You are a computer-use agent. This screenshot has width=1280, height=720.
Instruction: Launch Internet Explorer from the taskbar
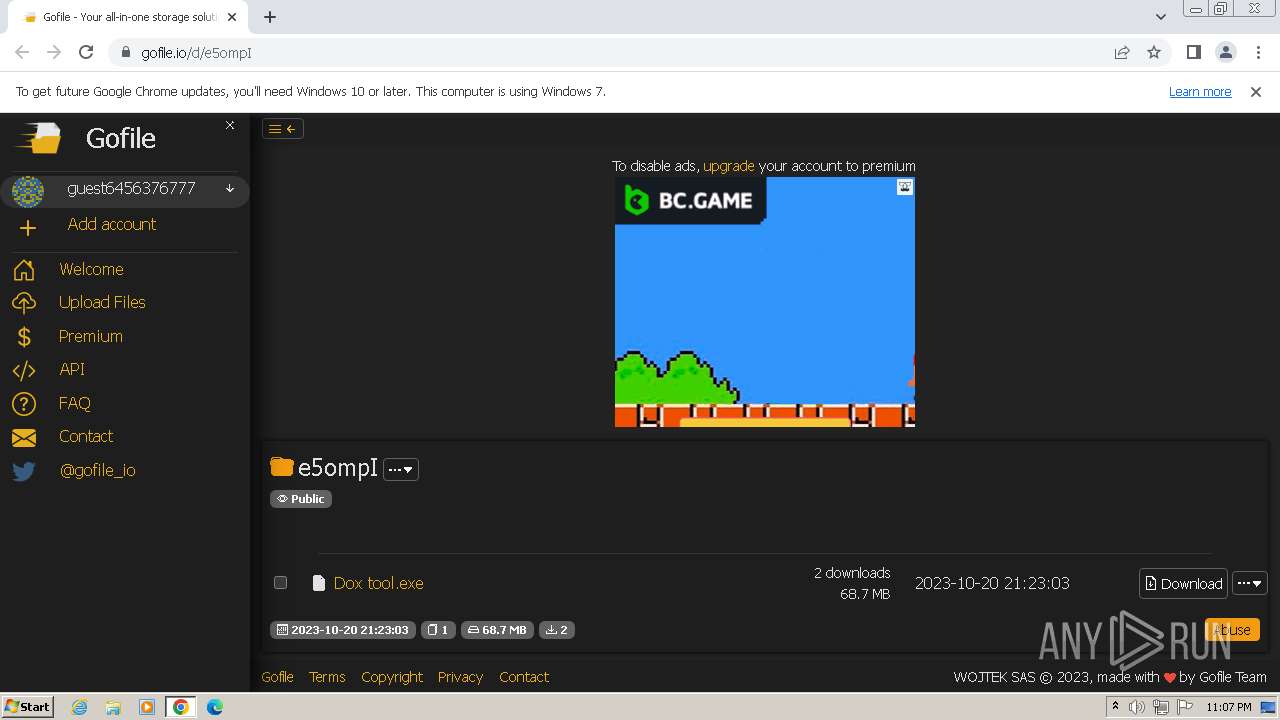coord(79,707)
